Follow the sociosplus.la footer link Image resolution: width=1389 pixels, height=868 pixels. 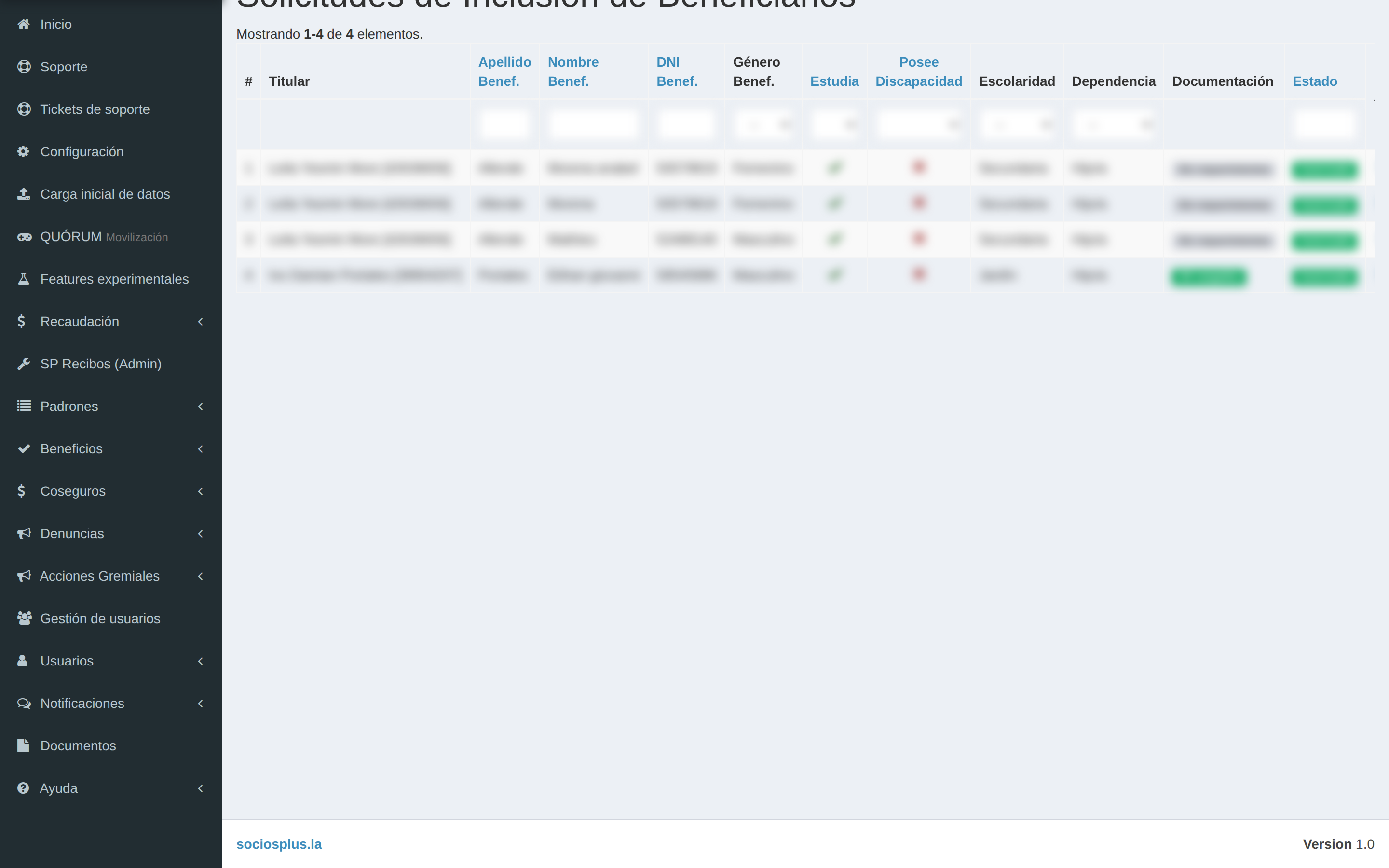(x=279, y=844)
